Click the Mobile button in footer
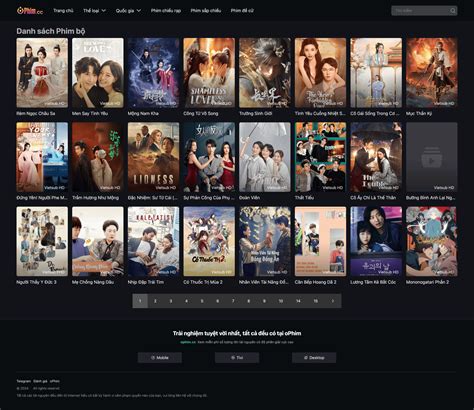474x410 pixels. click(160, 358)
